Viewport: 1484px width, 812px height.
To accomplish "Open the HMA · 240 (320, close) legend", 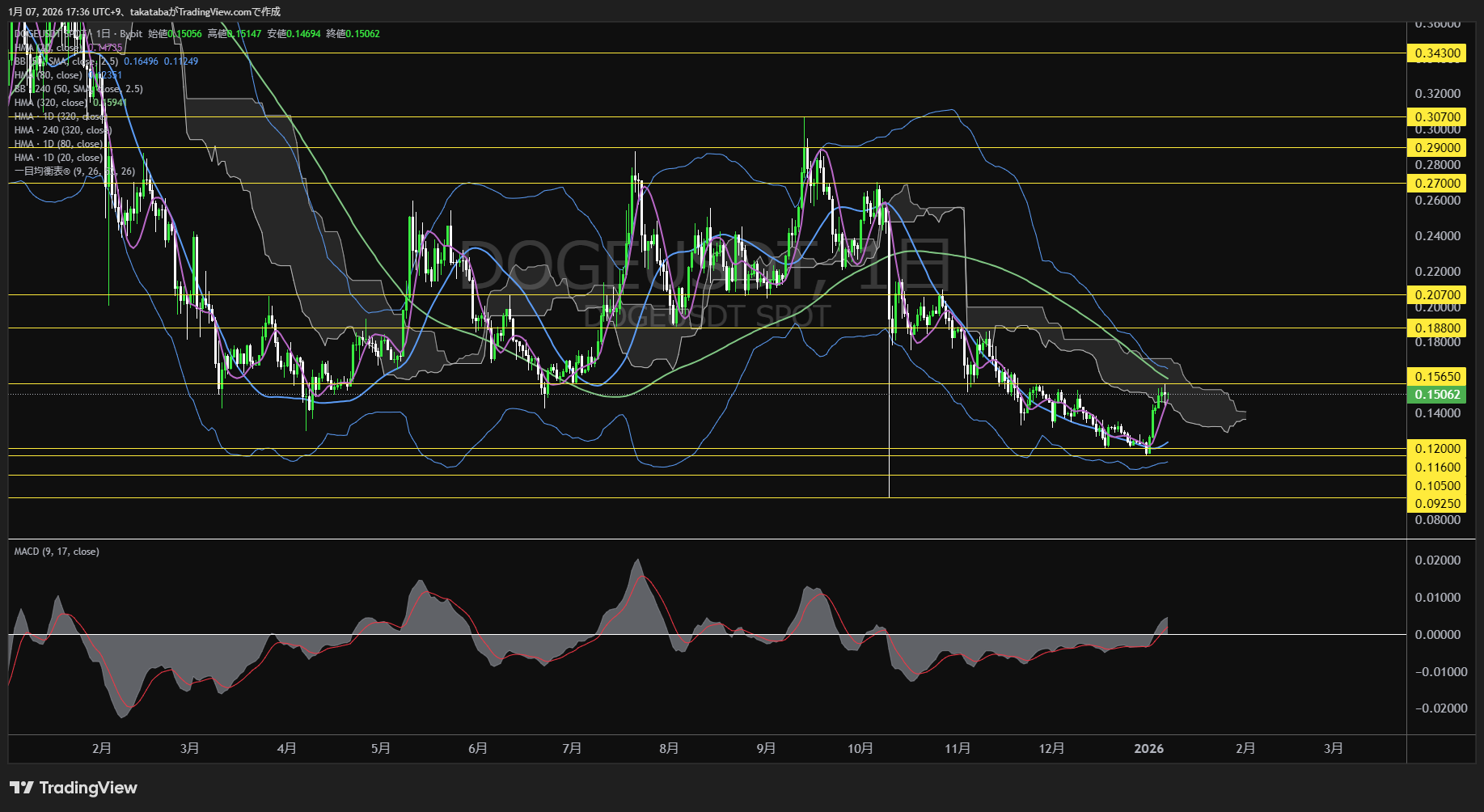I will coord(61,130).
